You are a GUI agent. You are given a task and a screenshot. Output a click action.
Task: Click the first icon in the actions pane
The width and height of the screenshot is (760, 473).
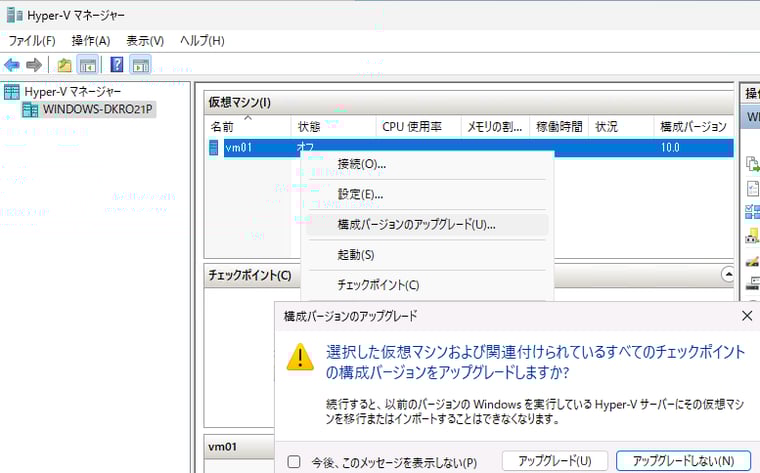753,164
